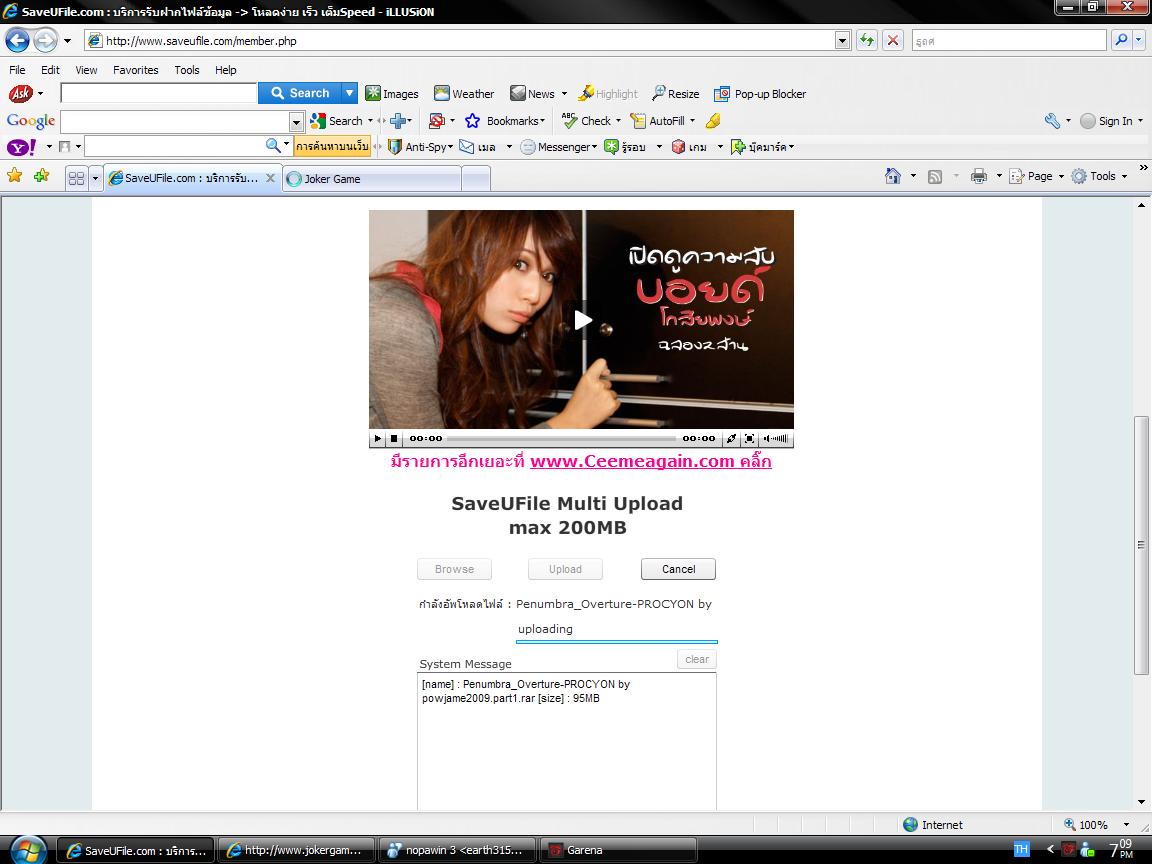Click the Anti-Spy shield icon
The width and height of the screenshot is (1152, 864).
point(395,146)
